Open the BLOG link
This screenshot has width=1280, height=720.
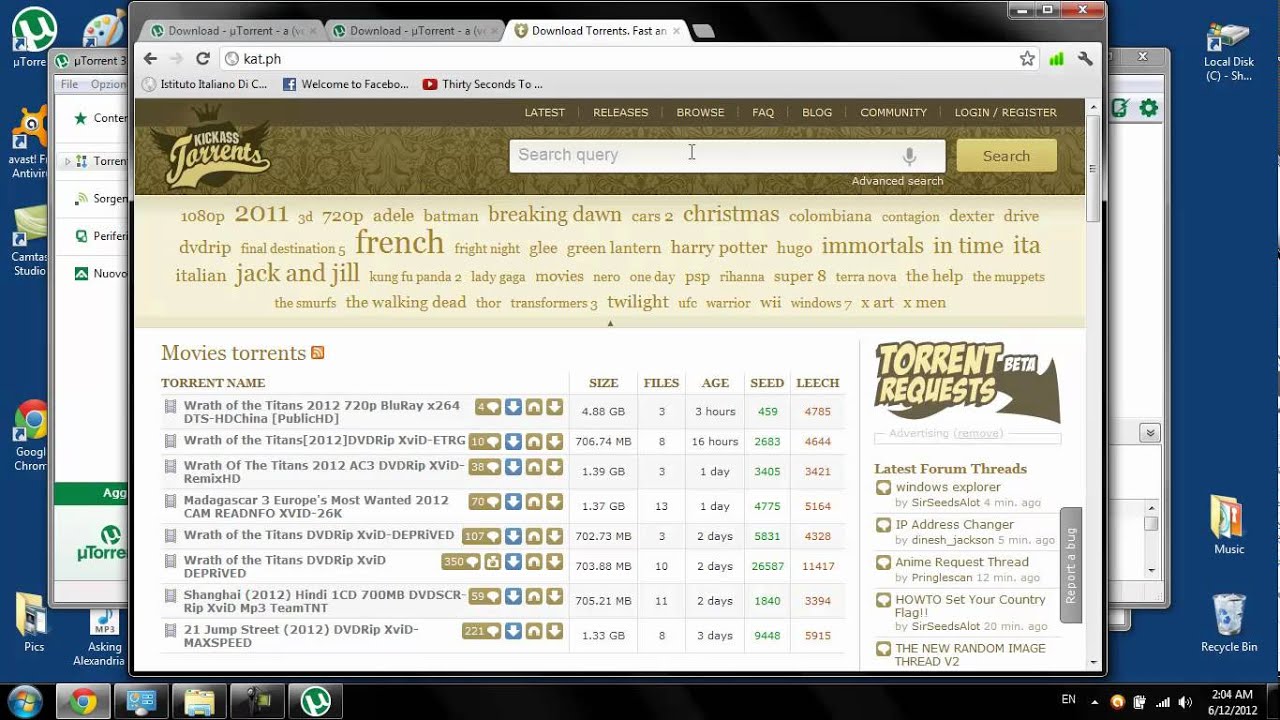point(817,112)
